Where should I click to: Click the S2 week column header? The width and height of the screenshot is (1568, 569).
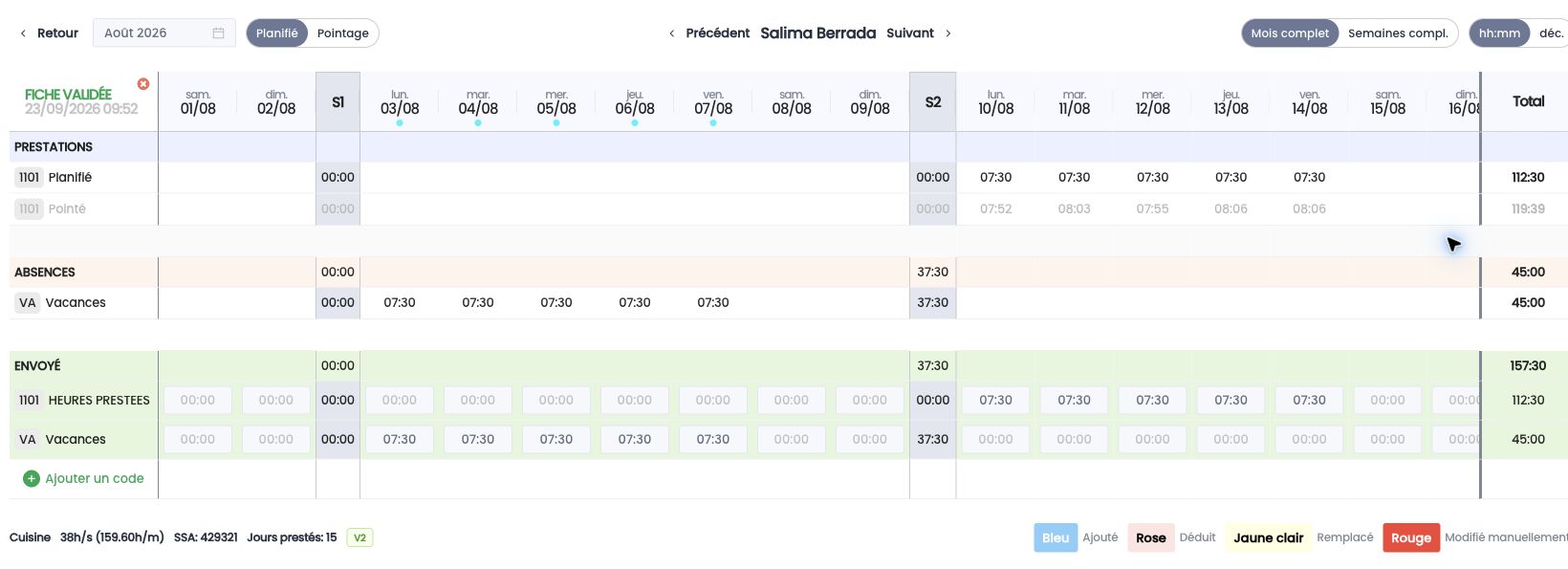(933, 101)
